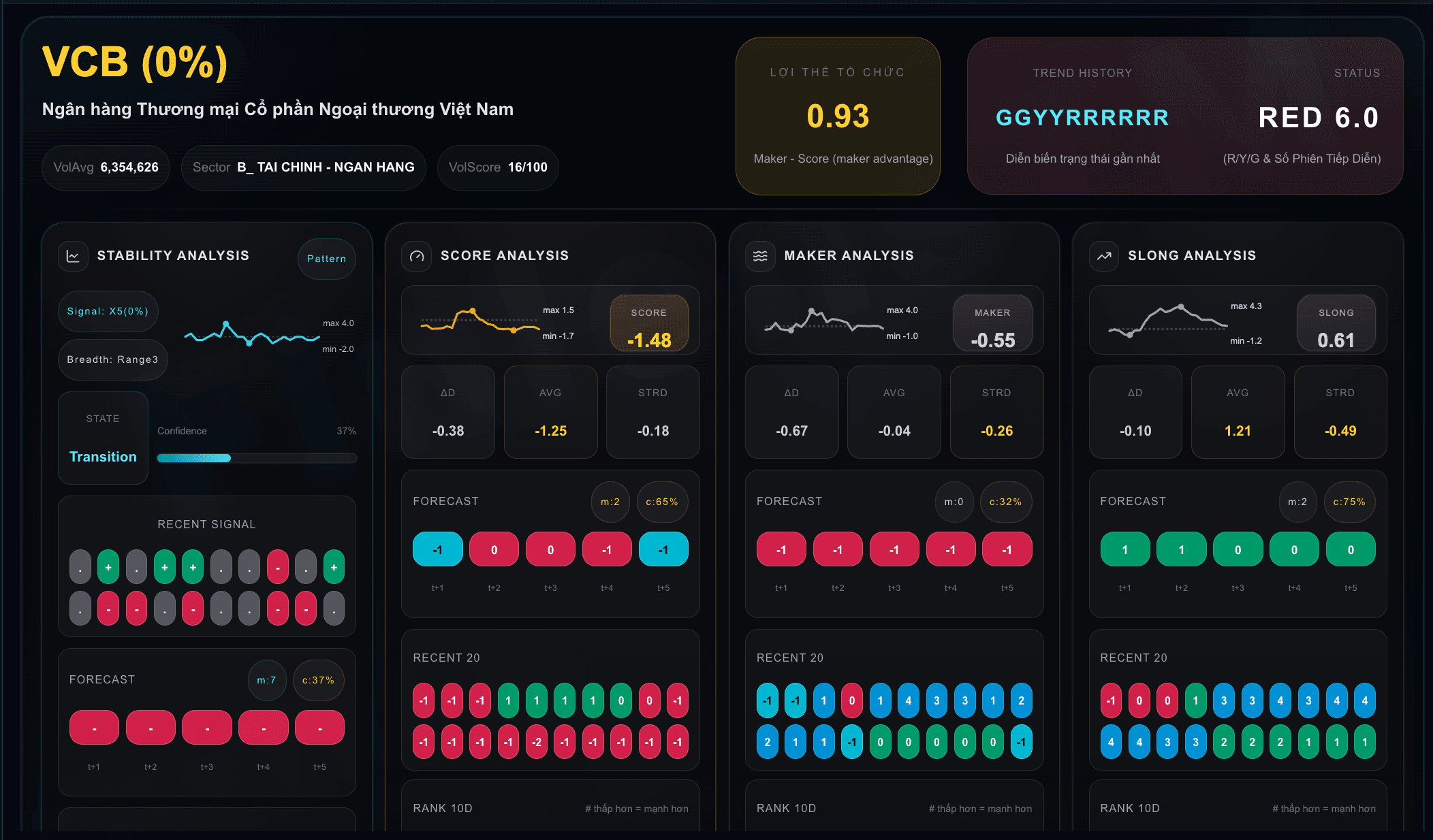Click the Slong Analysis sparkline chart

[x=1167, y=321]
